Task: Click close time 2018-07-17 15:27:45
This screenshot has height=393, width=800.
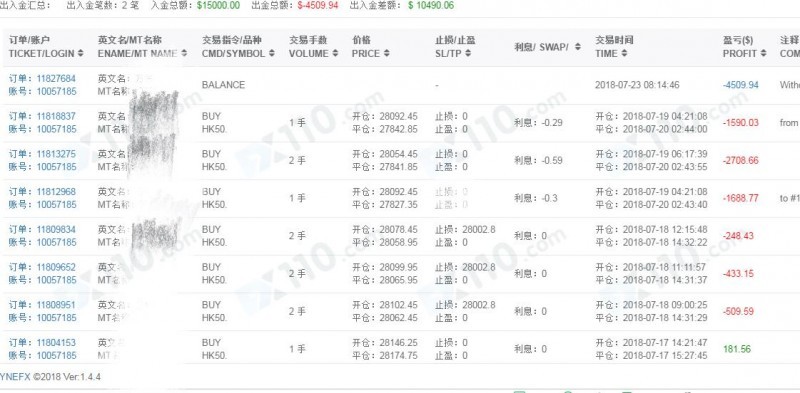Action: (x=665, y=356)
